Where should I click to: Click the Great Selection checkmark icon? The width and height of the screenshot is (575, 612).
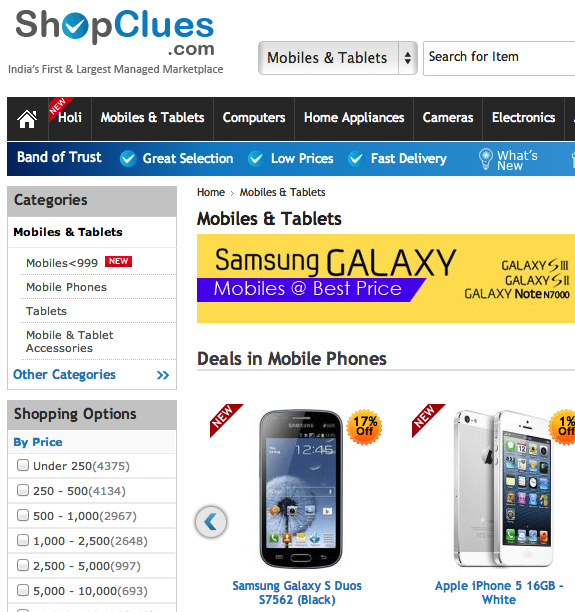point(128,159)
